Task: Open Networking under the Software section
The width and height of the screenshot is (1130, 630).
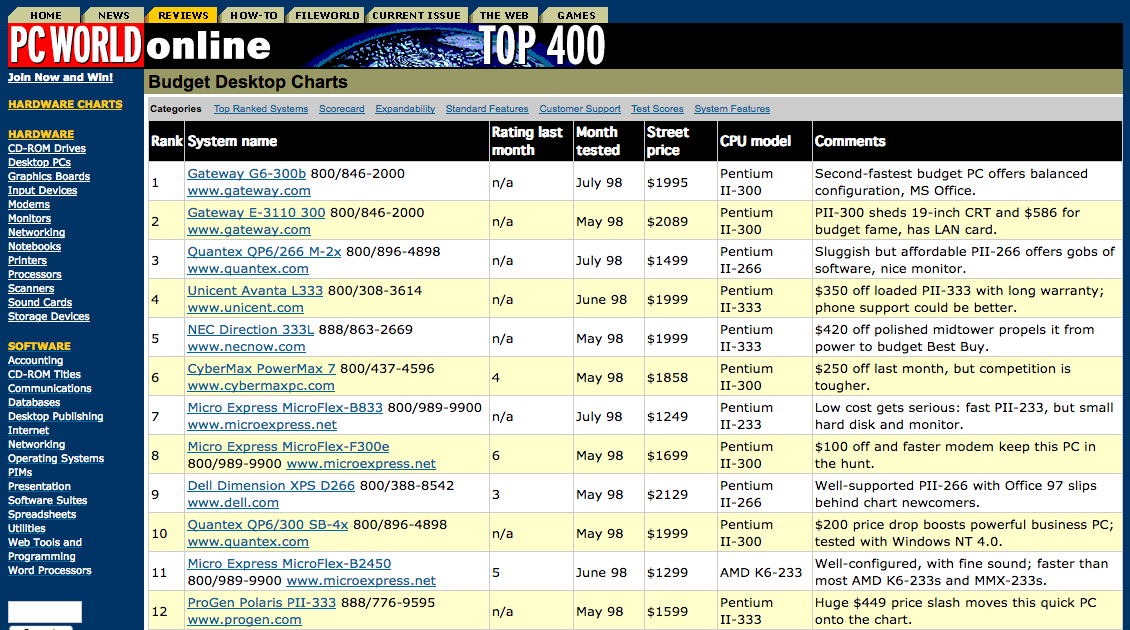Action: click(37, 445)
